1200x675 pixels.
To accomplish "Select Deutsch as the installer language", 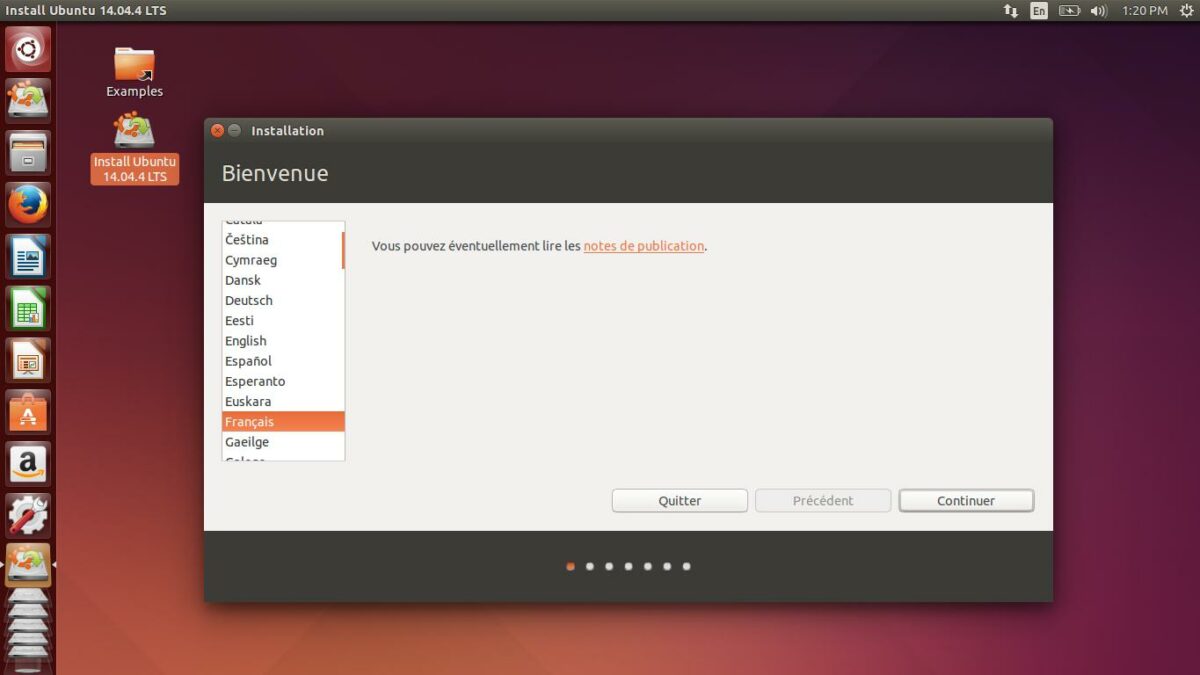I will 248,300.
